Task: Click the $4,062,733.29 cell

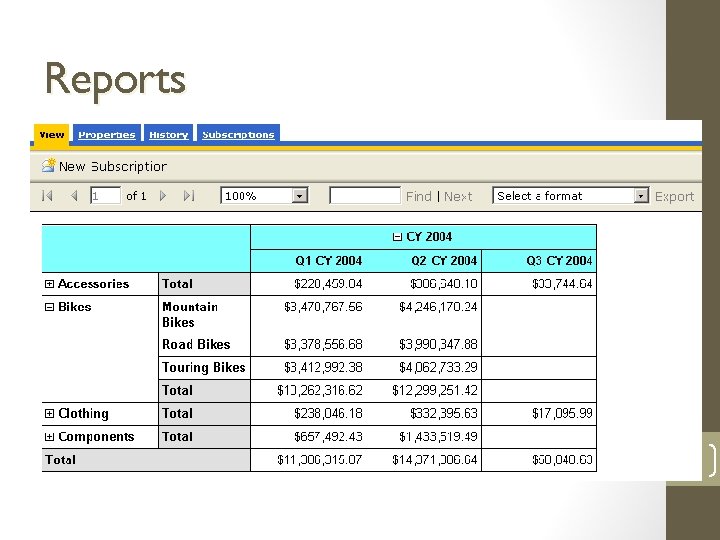Action: 438,367
